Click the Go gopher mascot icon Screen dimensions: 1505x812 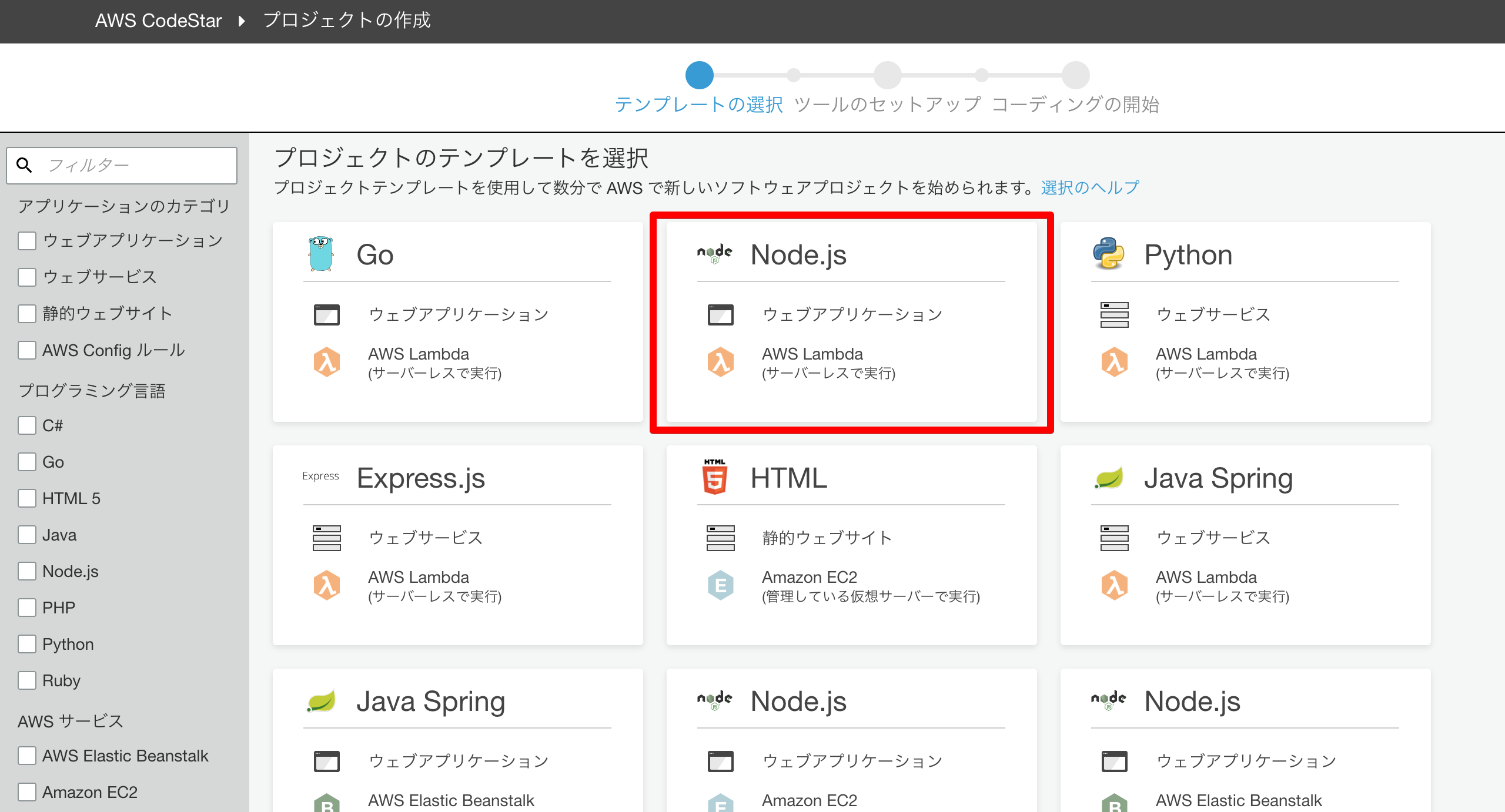[x=321, y=254]
